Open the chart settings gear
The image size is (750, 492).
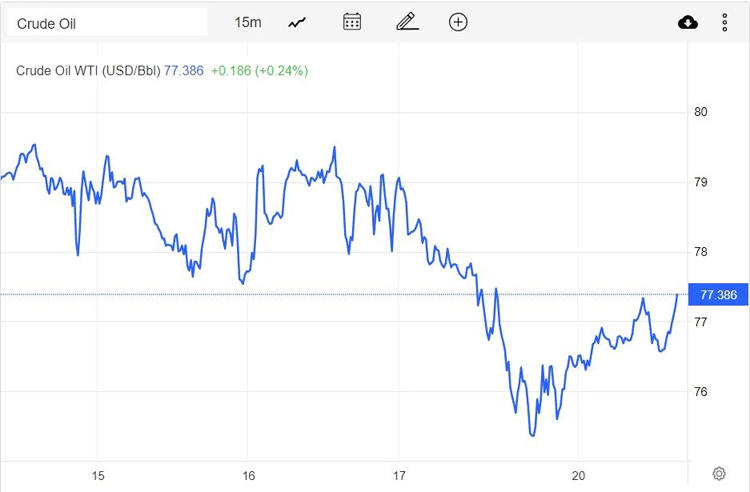tap(719, 473)
